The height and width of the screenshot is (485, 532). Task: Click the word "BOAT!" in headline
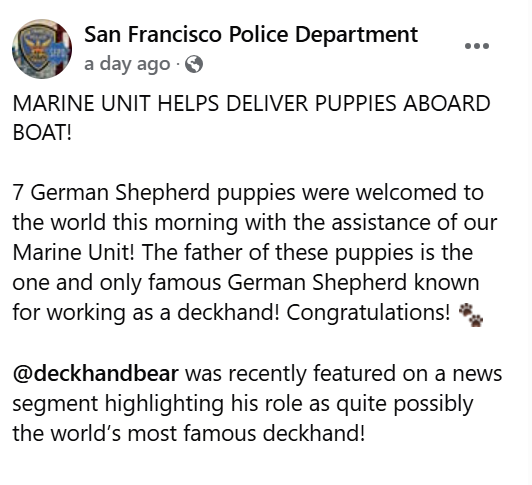42,132
